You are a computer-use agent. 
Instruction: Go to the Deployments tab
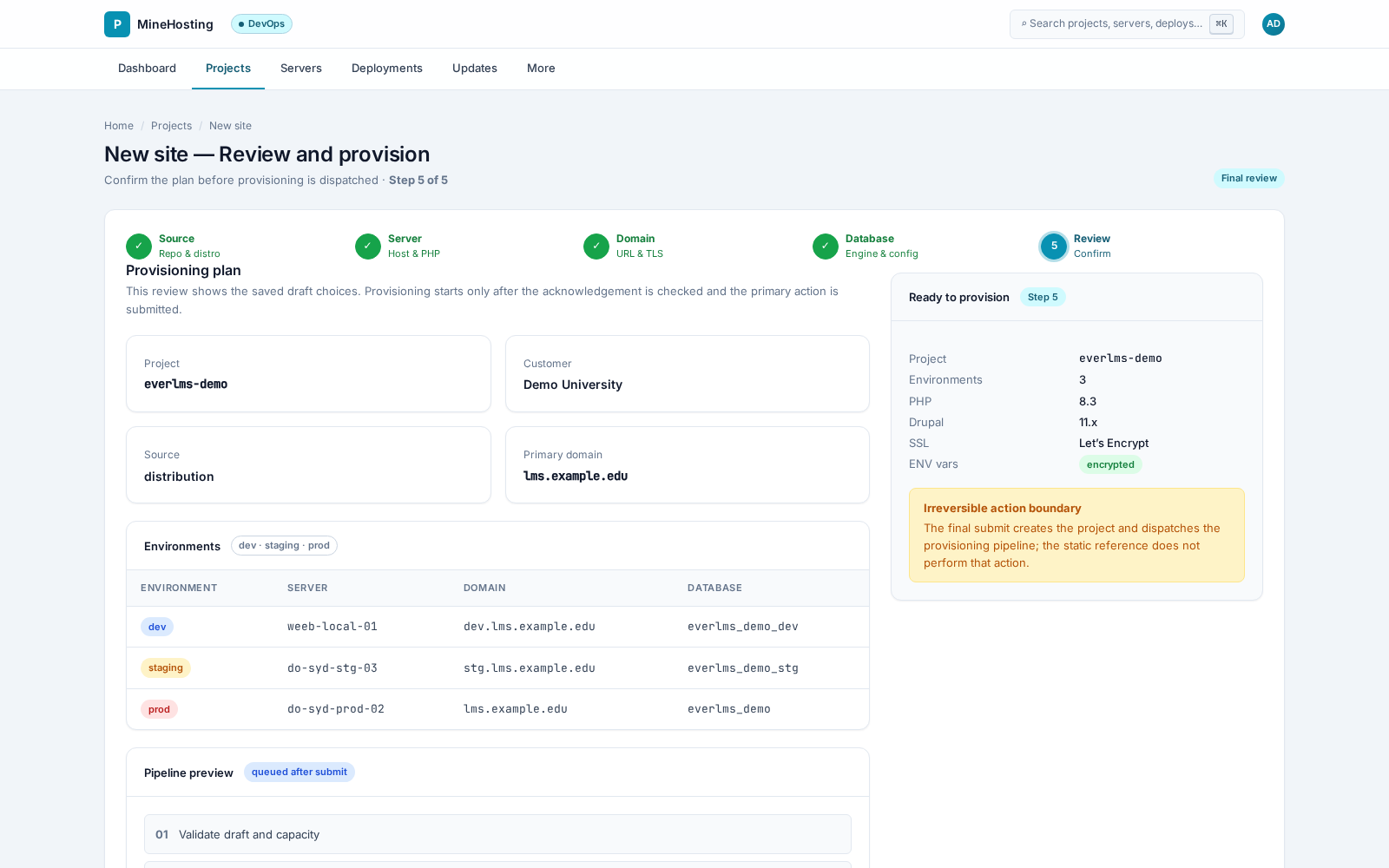pos(387,69)
